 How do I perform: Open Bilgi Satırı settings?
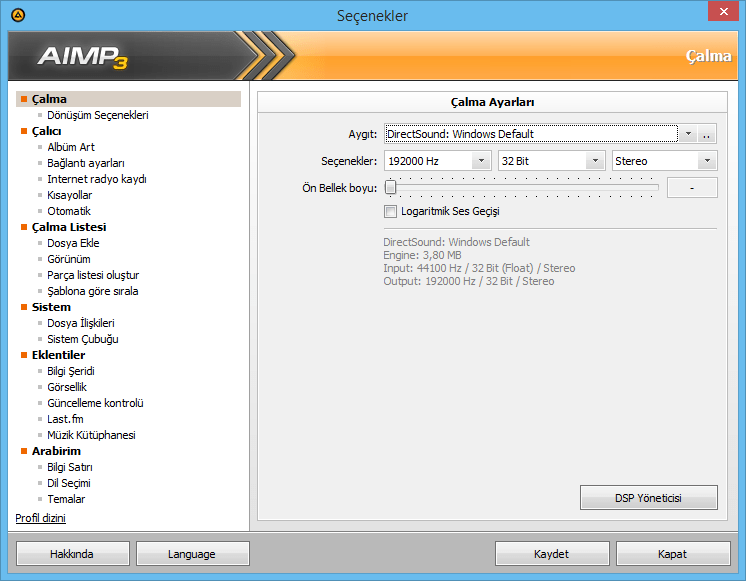pos(70,467)
